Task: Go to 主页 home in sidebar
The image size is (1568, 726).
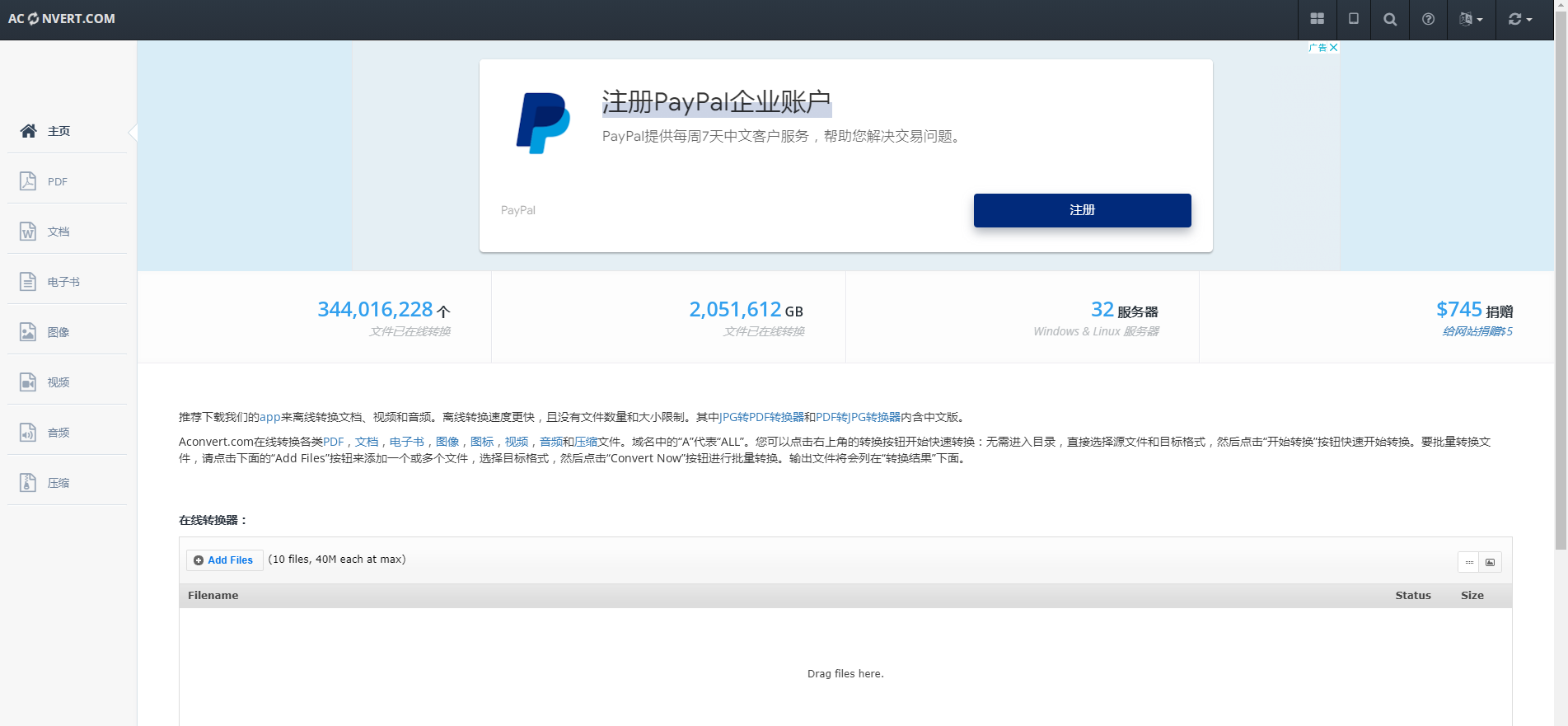Action: coord(68,131)
